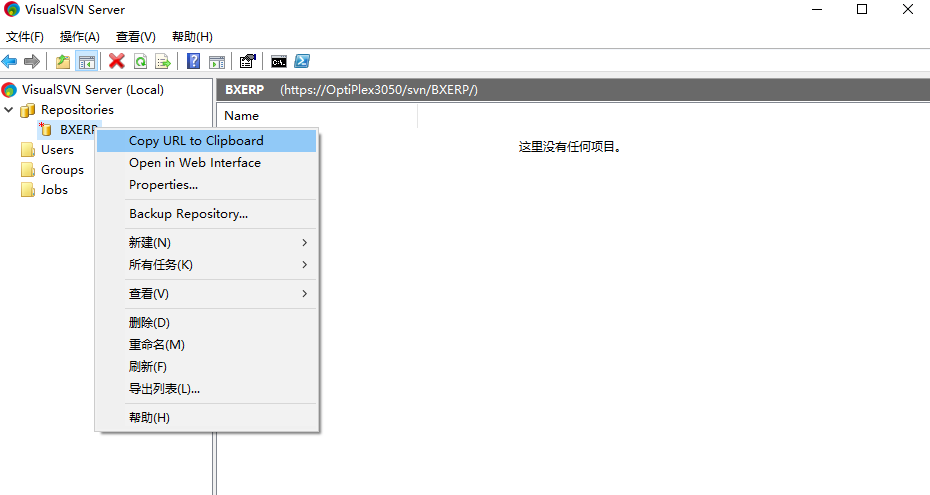Click the Users folder icon
This screenshot has width=930, height=495.
(28, 149)
